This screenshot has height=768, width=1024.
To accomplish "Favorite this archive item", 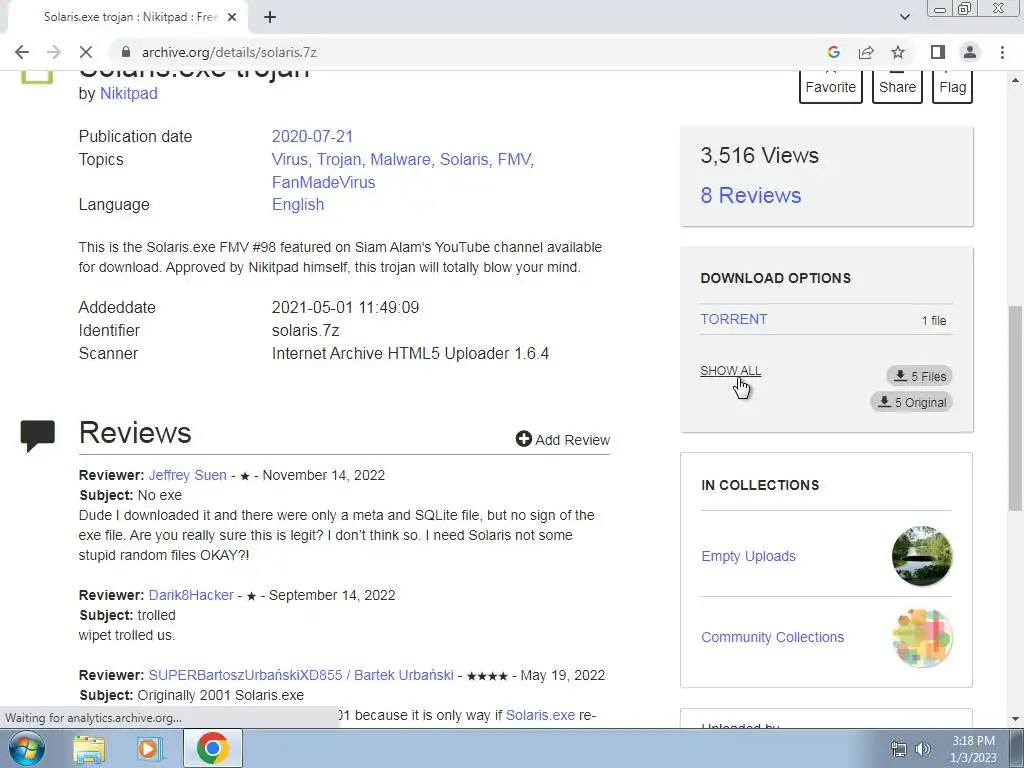I will 830,87.
